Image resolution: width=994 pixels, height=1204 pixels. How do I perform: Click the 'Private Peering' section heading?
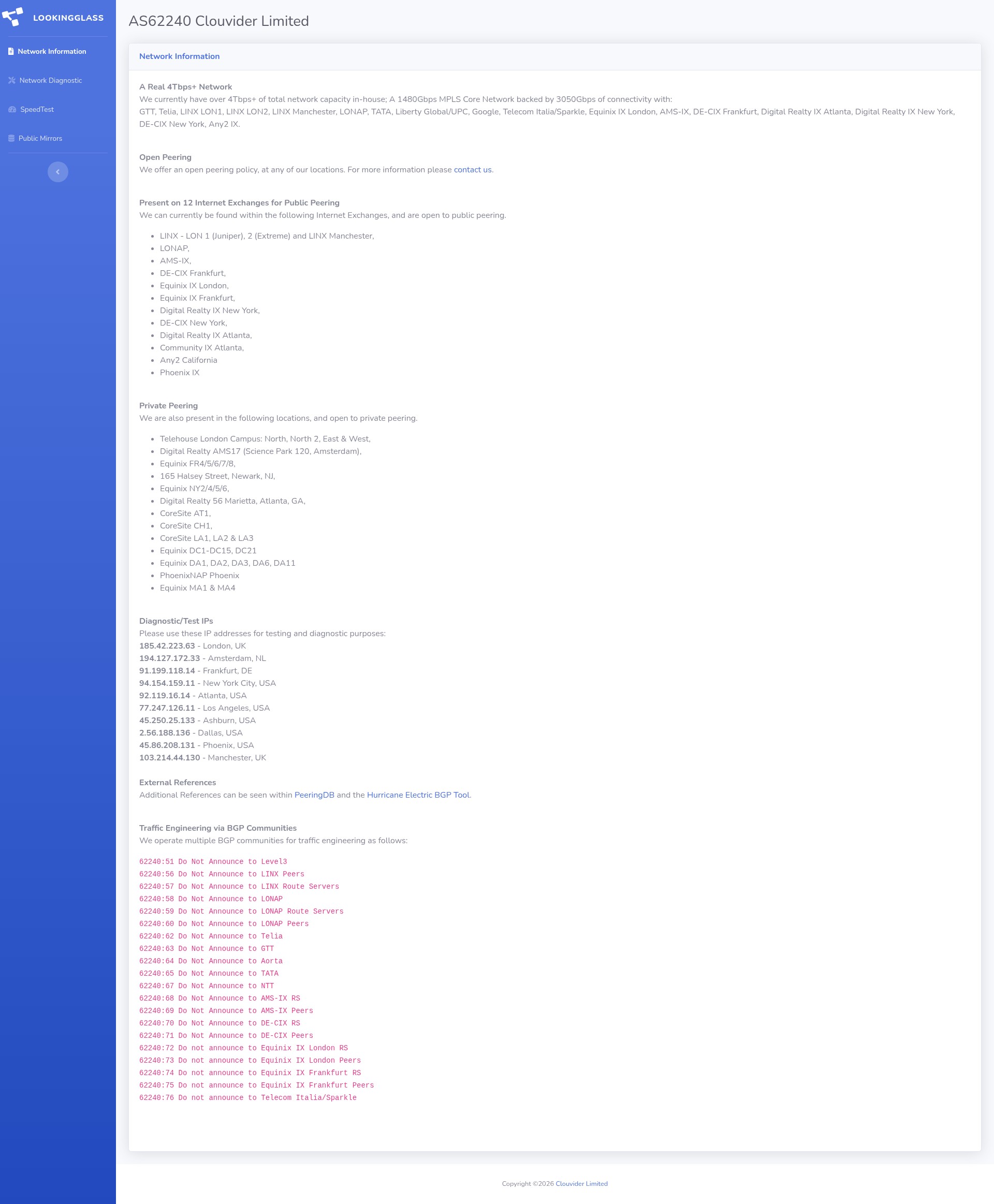168,406
